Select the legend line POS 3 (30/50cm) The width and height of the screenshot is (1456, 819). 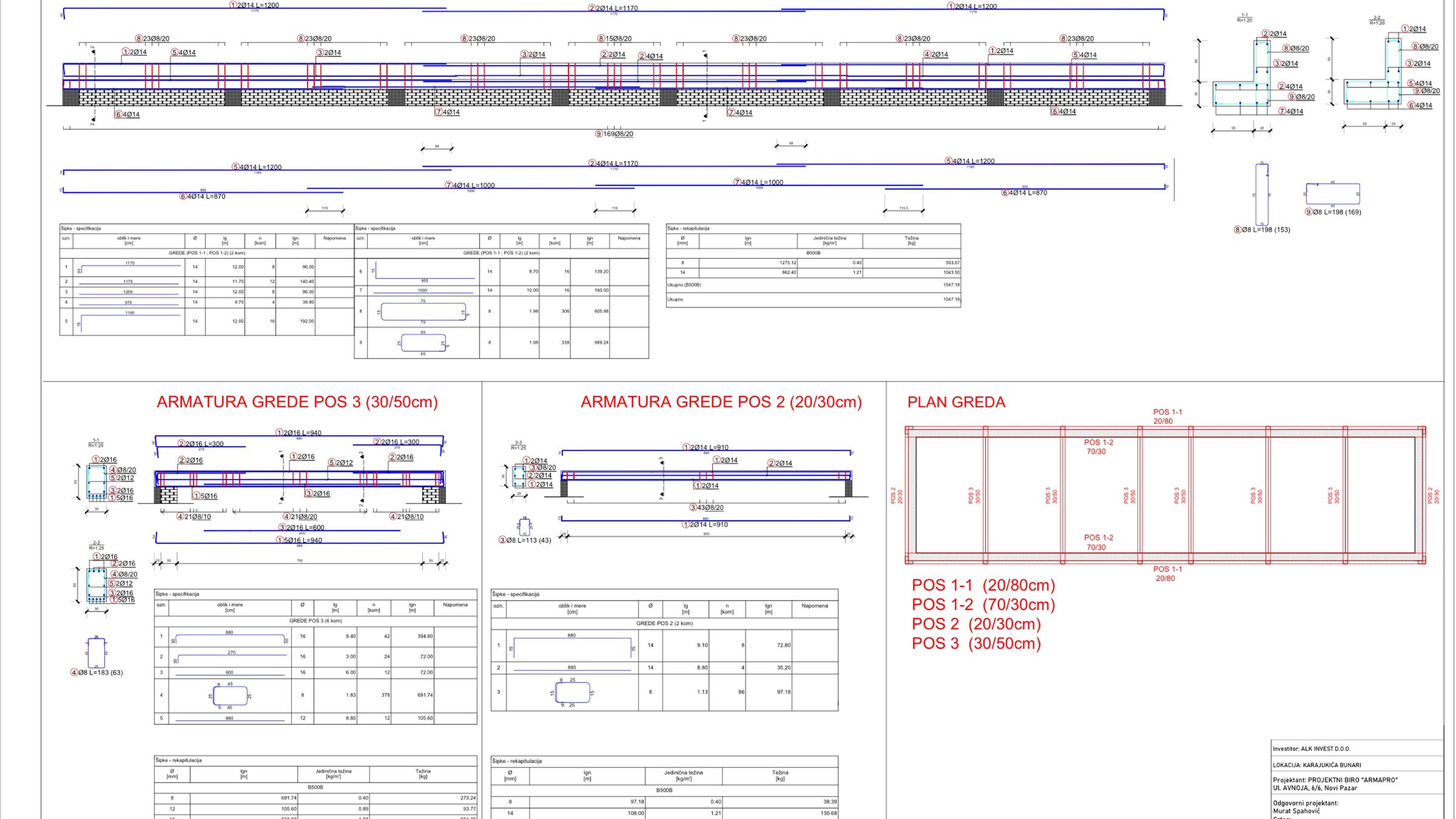[x=976, y=644]
